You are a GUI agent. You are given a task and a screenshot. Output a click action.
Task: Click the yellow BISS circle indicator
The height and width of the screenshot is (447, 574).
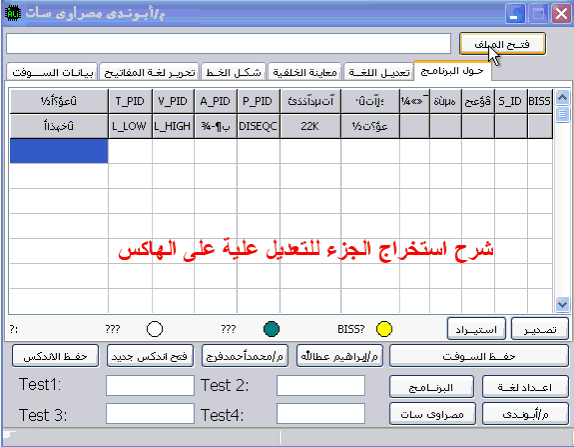click(384, 329)
